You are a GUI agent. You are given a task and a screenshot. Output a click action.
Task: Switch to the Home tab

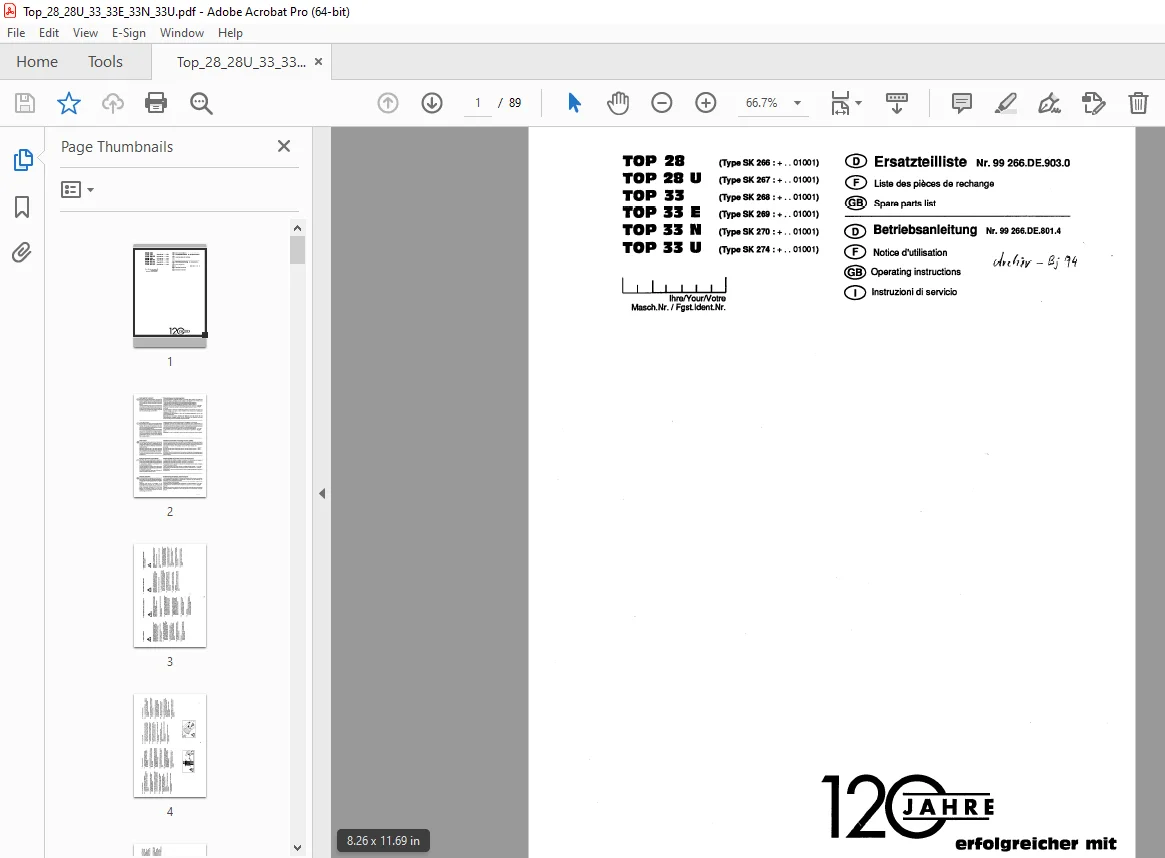[x=37, y=62]
